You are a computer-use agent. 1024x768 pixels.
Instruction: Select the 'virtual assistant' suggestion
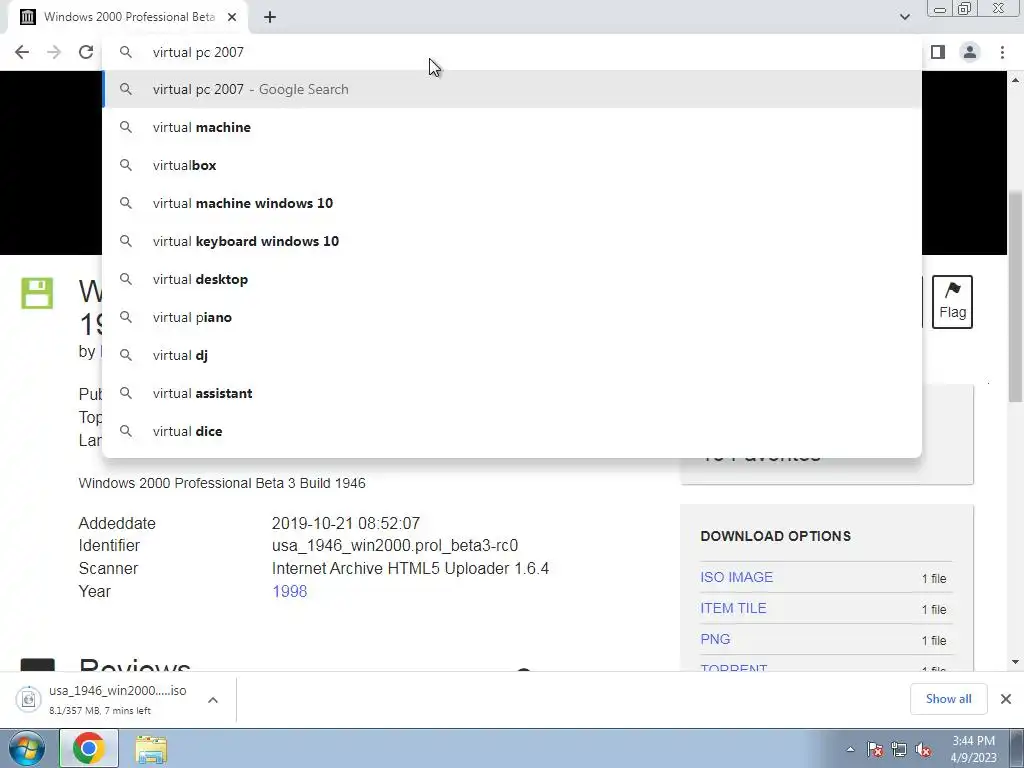coord(512,393)
